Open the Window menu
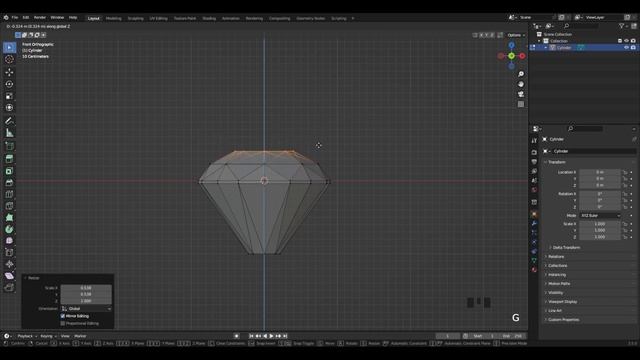The width and height of the screenshot is (640, 360). [x=57, y=18]
